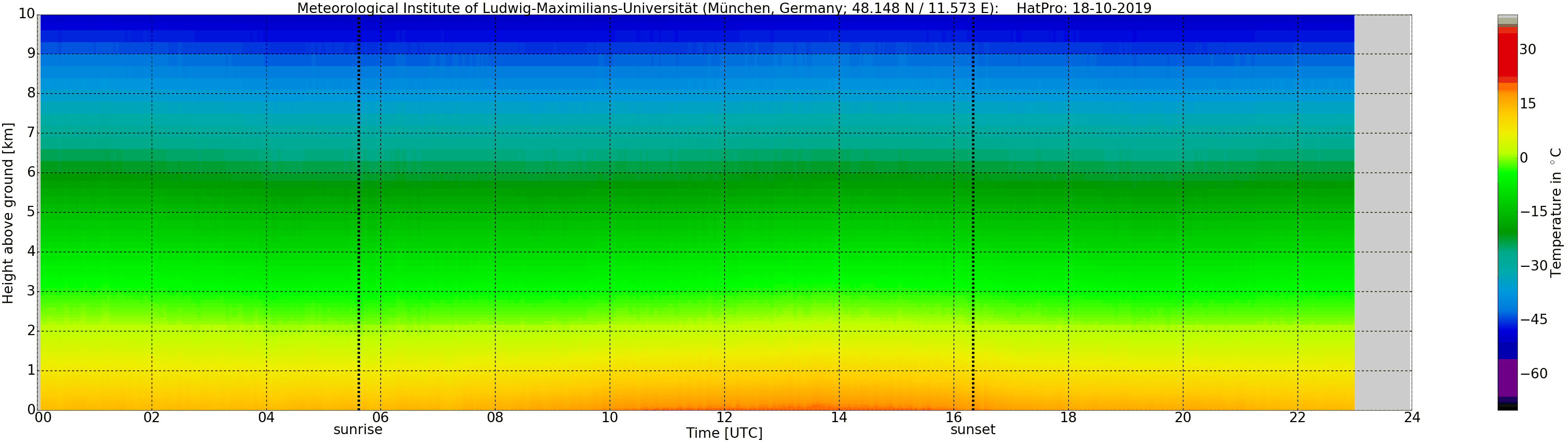Click the 24 tick label on the time axis
The image size is (1568, 443).
click(1412, 417)
